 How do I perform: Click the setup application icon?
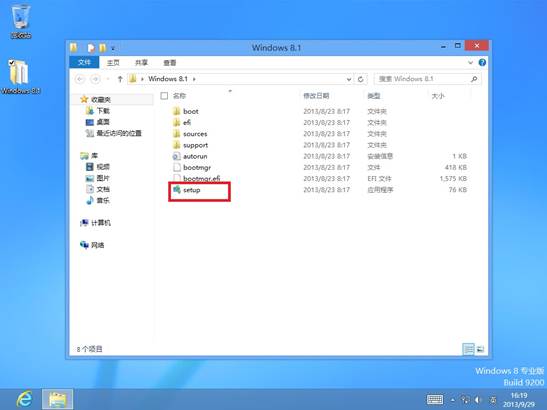pos(177,189)
